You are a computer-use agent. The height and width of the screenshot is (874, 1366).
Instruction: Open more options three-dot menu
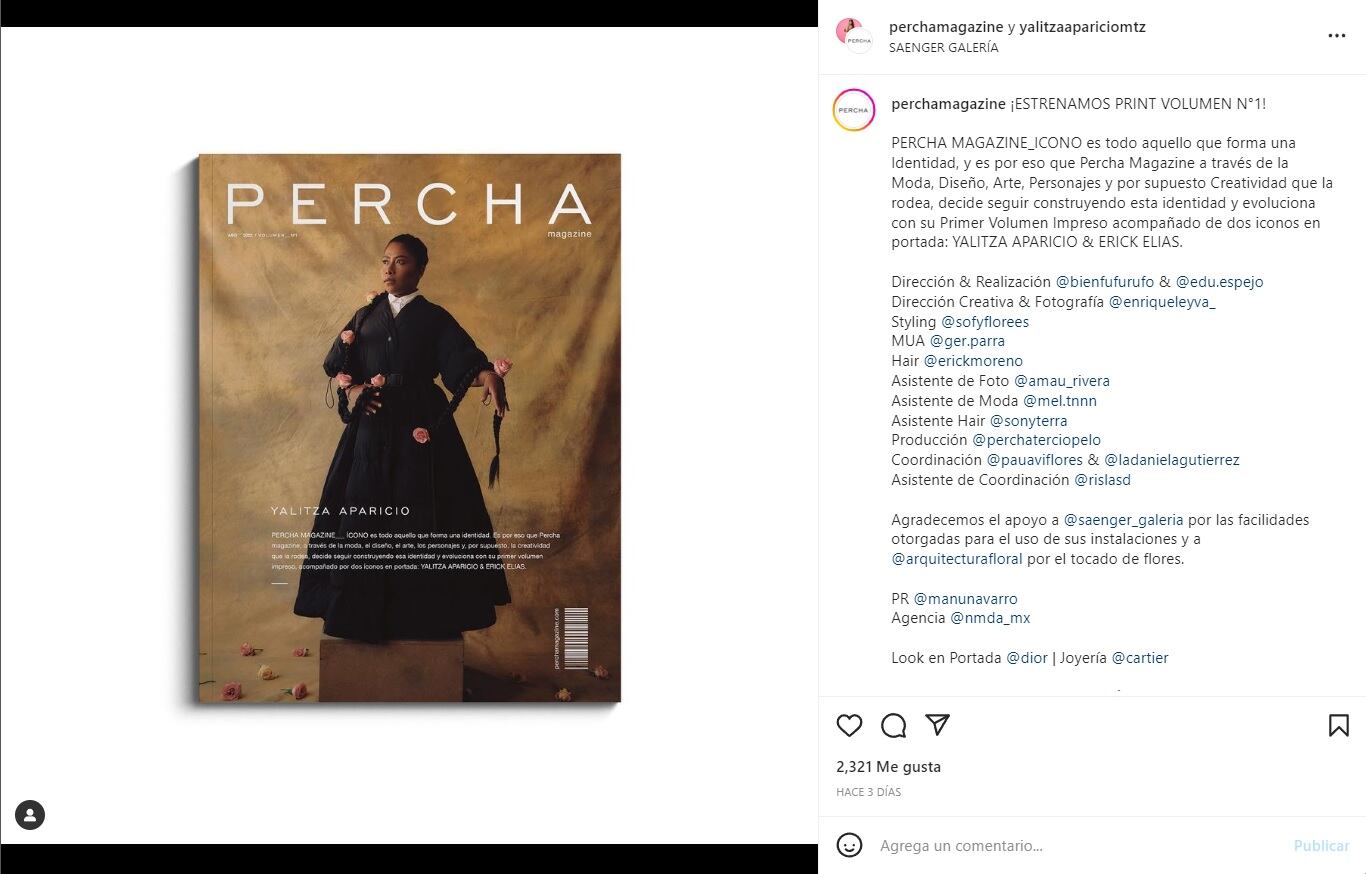1337,36
